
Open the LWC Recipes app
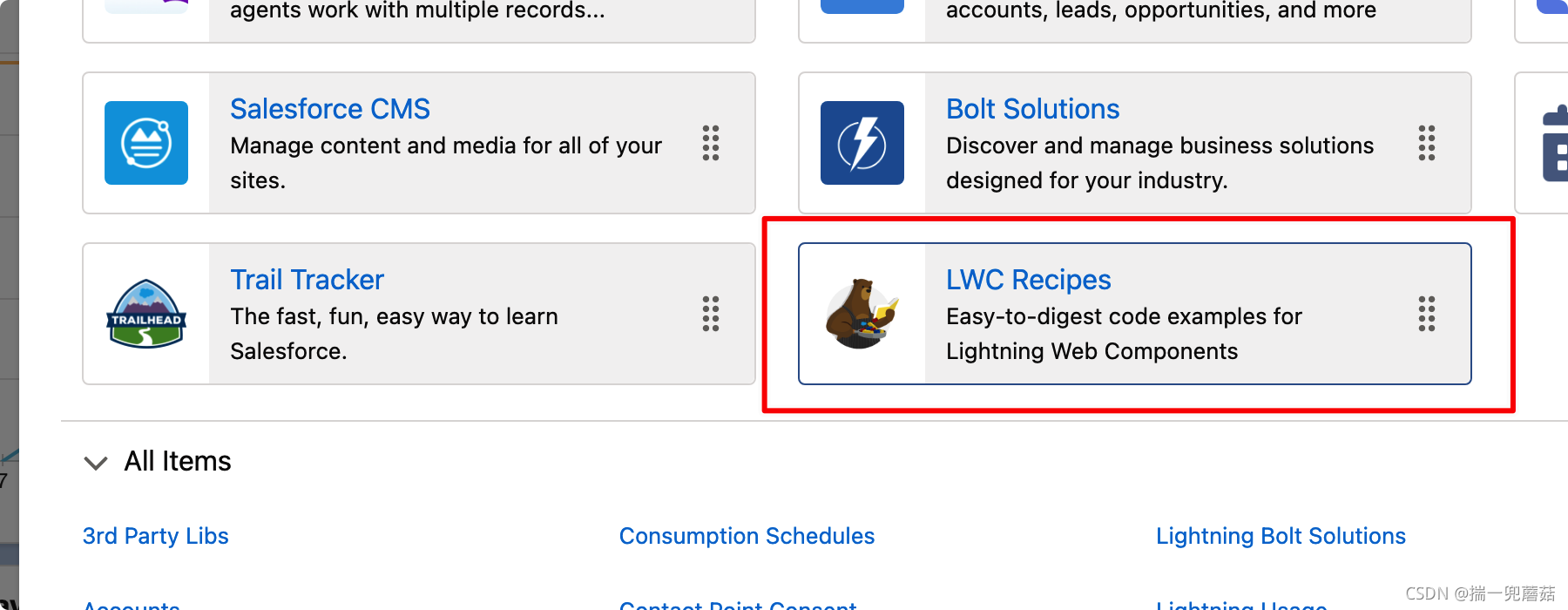pos(1028,280)
